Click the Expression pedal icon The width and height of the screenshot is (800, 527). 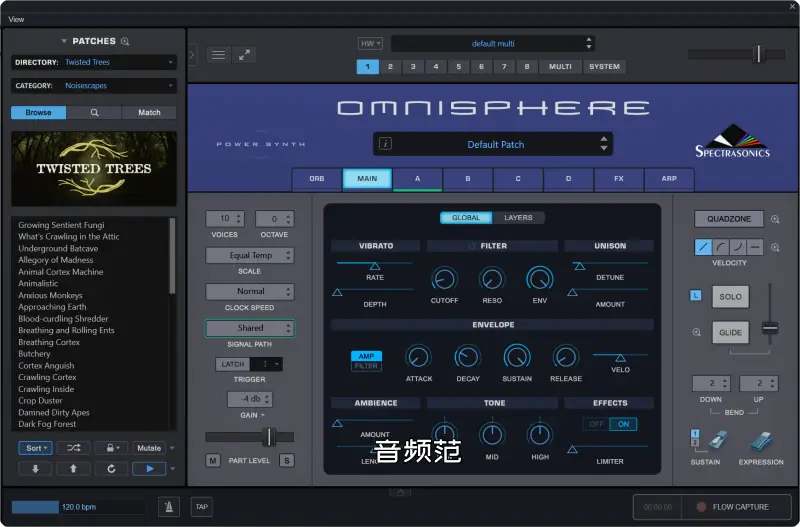[760, 441]
